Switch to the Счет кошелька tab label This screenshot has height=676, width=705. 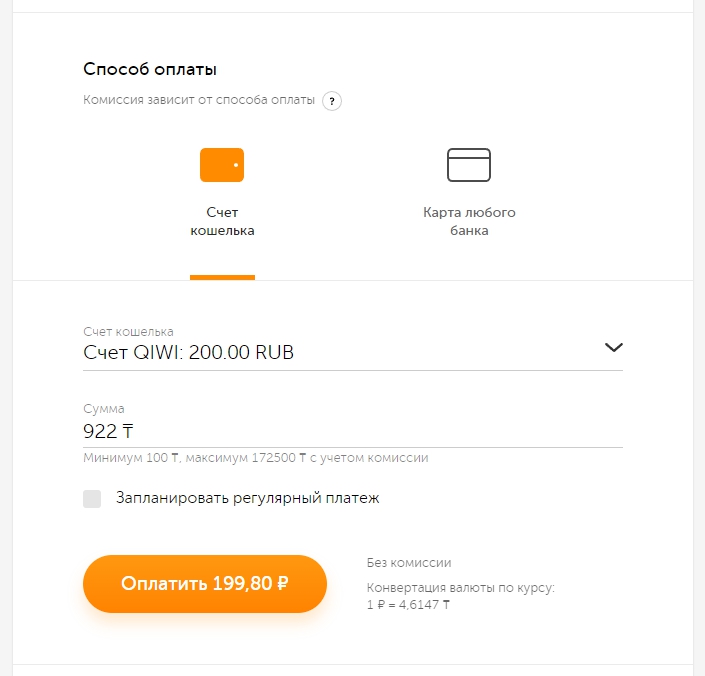(x=222, y=221)
